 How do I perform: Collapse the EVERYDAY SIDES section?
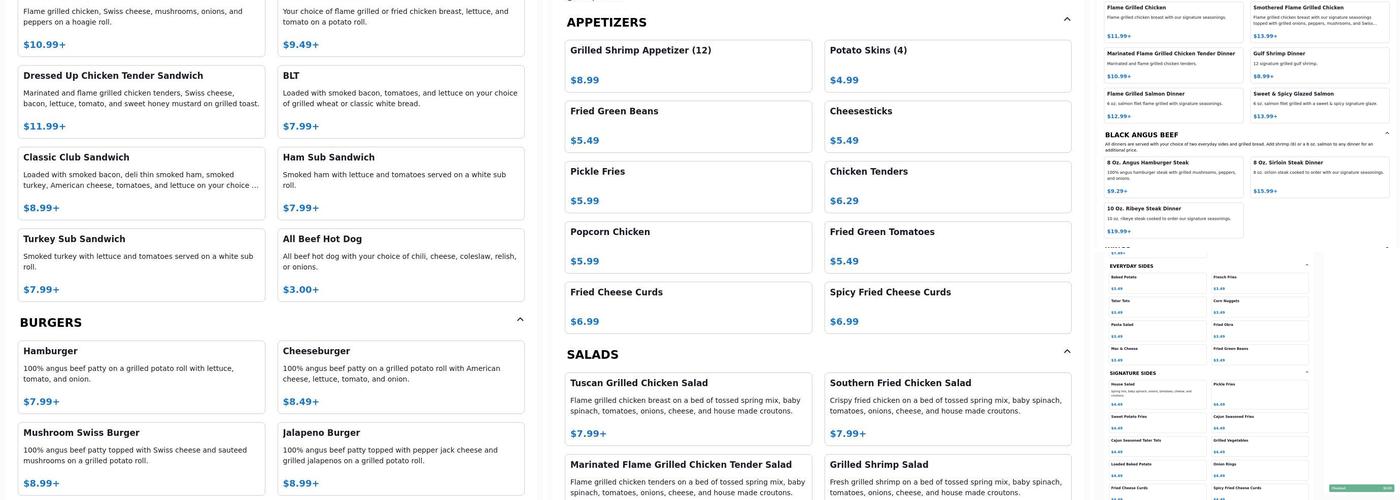[x=1307, y=265]
